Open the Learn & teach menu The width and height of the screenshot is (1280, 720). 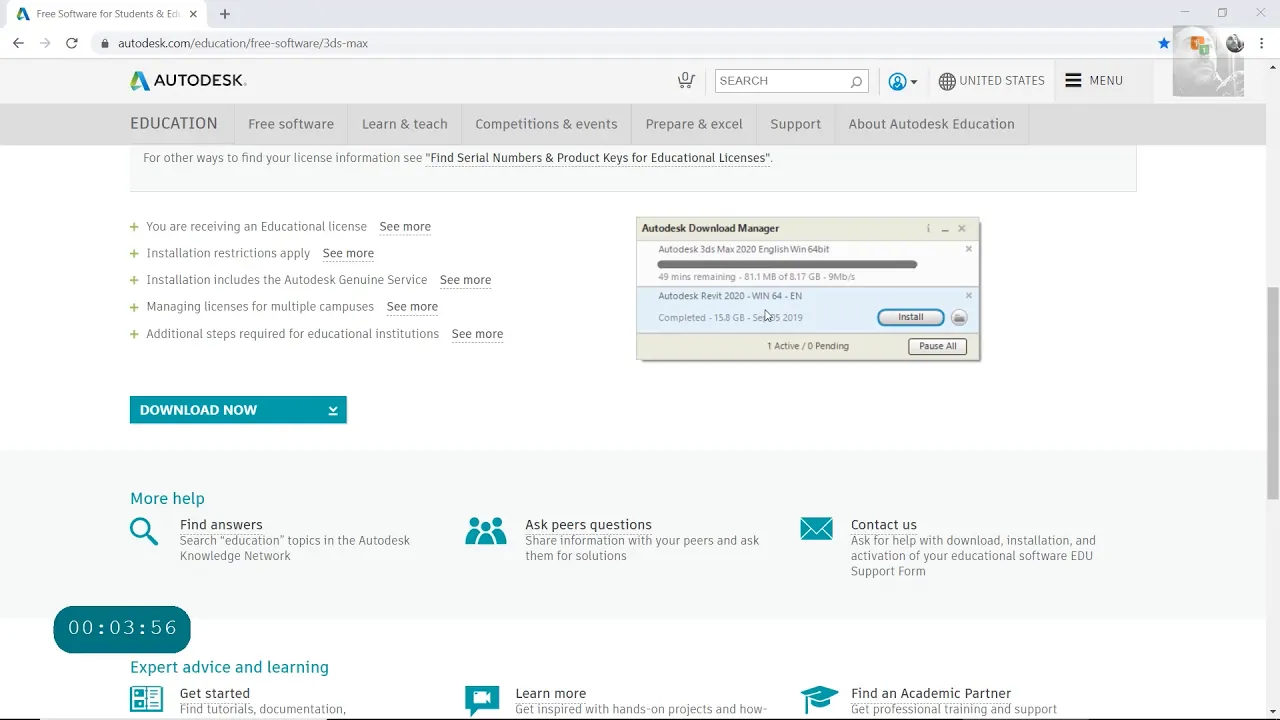click(405, 124)
